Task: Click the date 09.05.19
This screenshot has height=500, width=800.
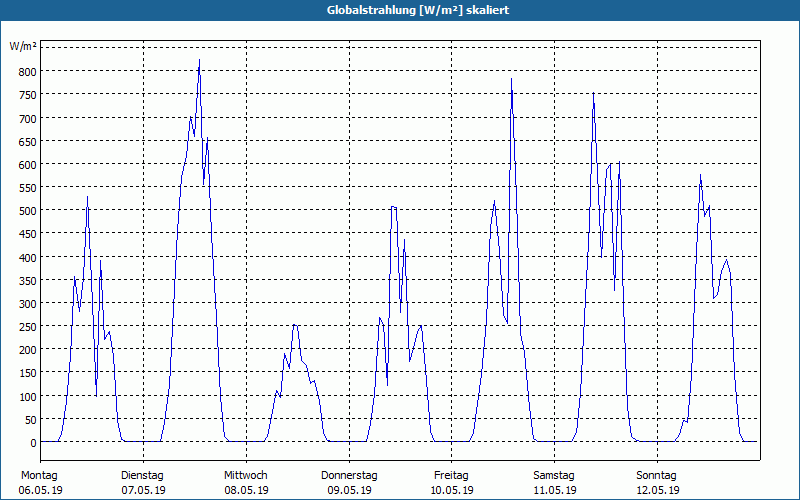Action: pyautogui.click(x=349, y=490)
